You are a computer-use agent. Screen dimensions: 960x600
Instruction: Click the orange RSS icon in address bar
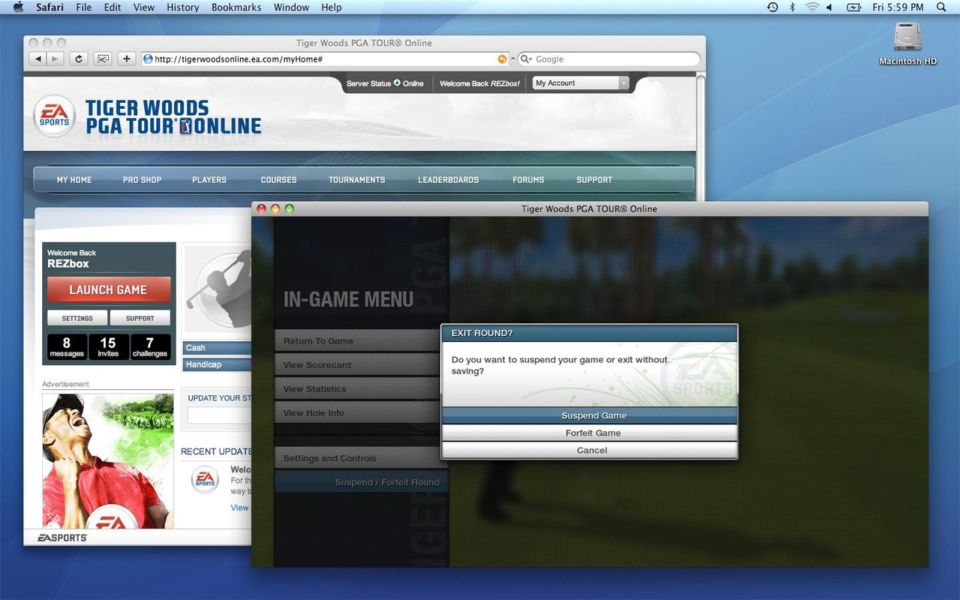[x=502, y=59]
